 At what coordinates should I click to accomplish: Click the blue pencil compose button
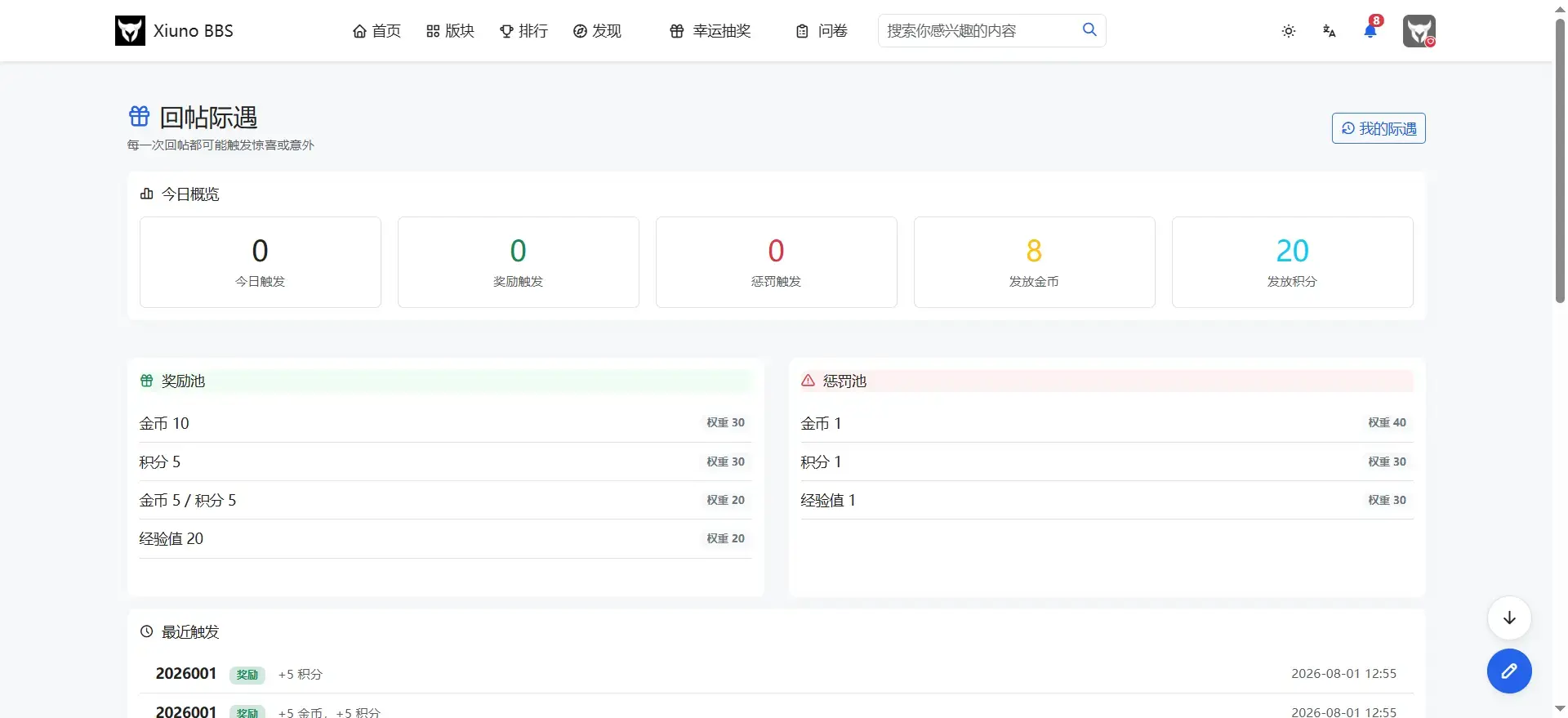pos(1509,671)
